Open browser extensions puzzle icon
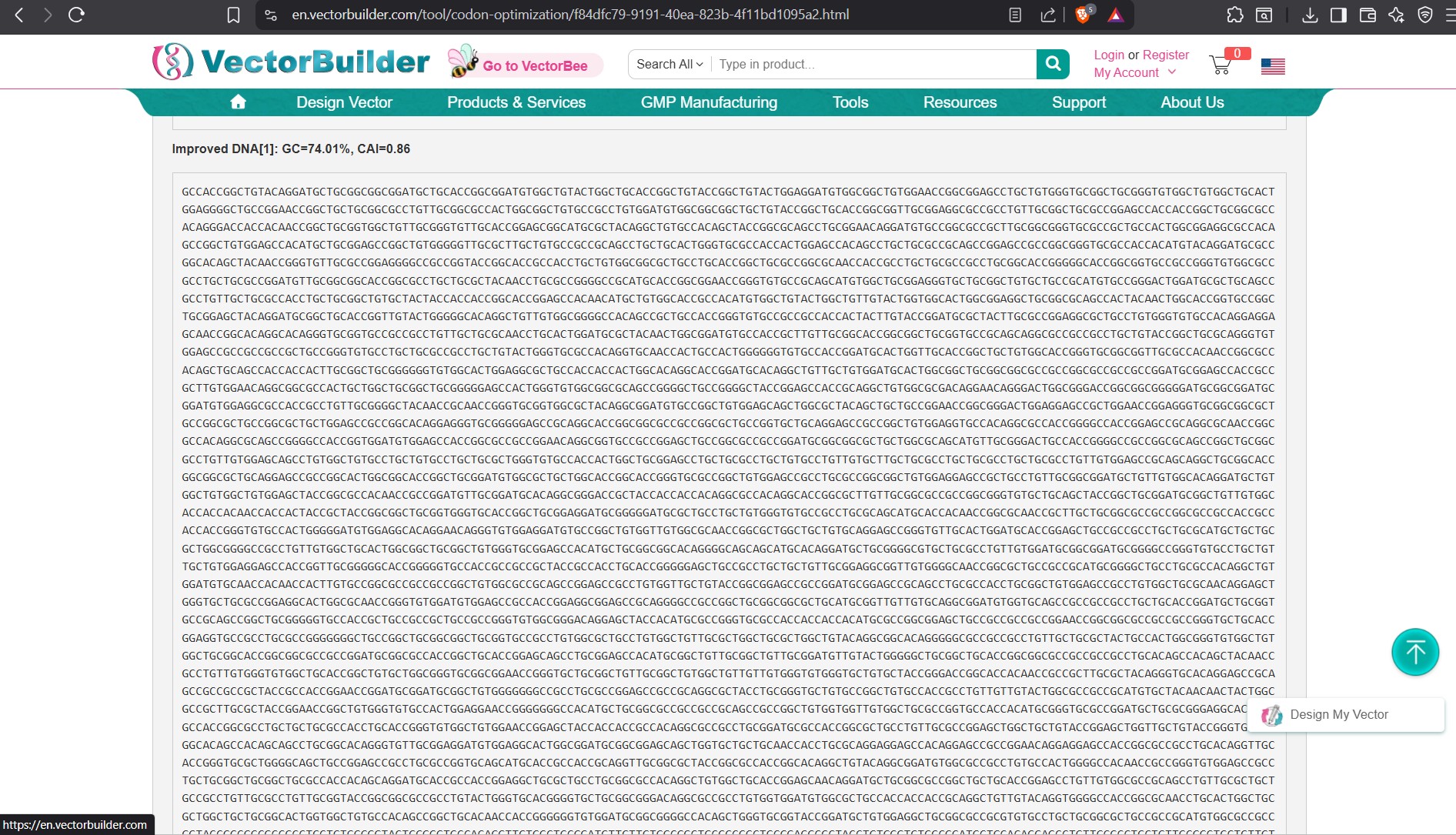Screen dimensions: 1456x835 click(x=1235, y=15)
